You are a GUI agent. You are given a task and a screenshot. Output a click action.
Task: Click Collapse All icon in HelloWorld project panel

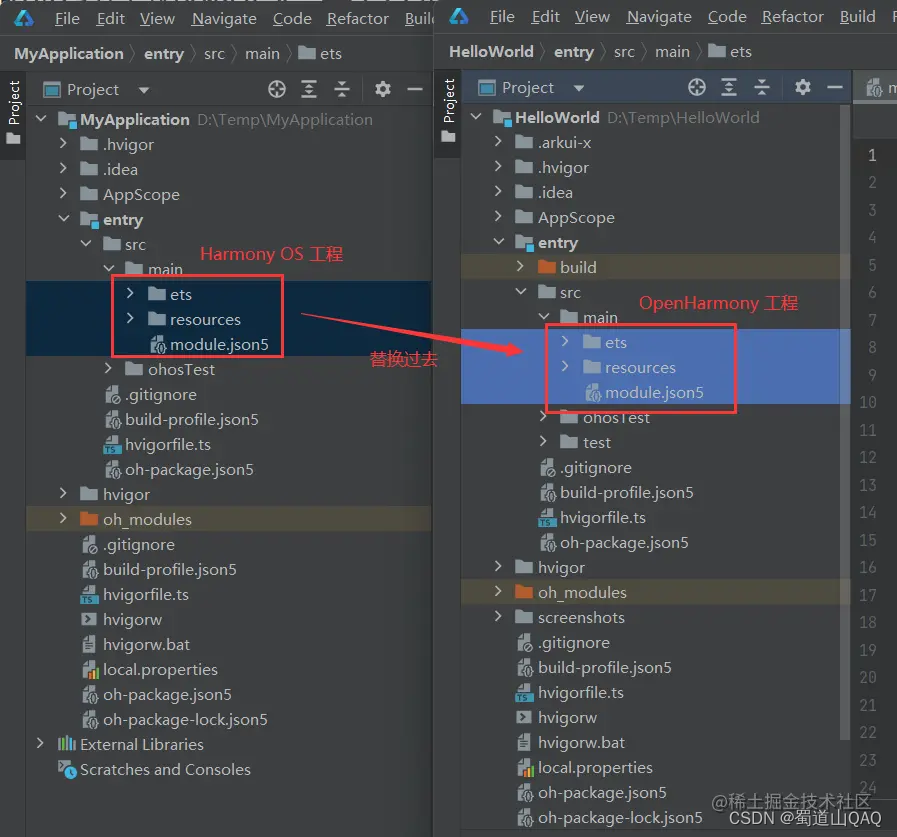[761, 88]
